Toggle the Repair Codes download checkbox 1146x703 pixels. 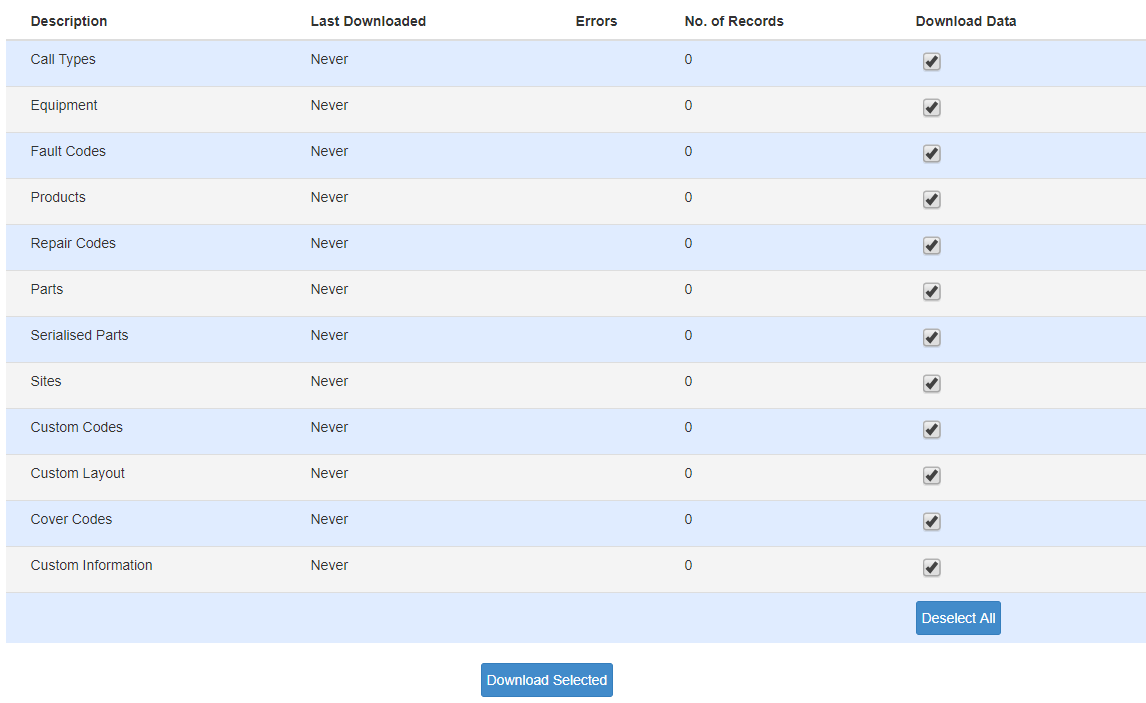pyautogui.click(x=931, y=246)
